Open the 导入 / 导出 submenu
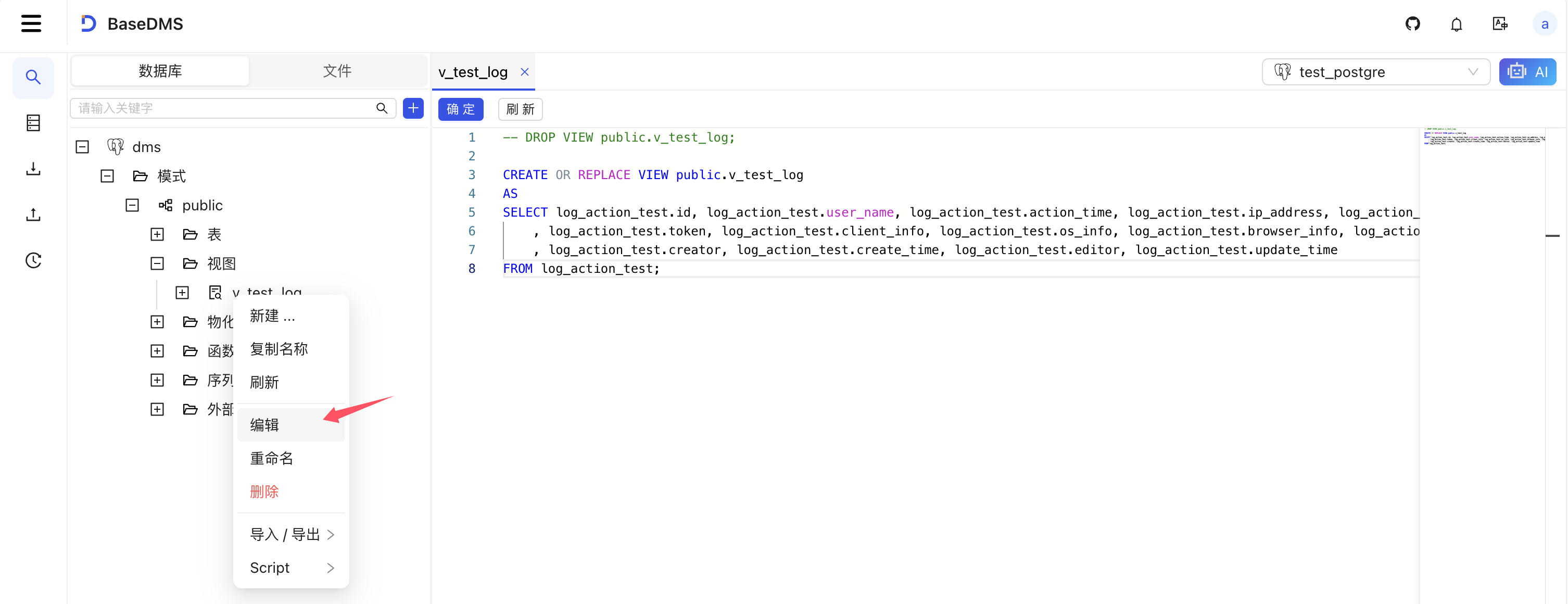The image size is (1568, 604). pyautogui.click(x=291, y=535)
